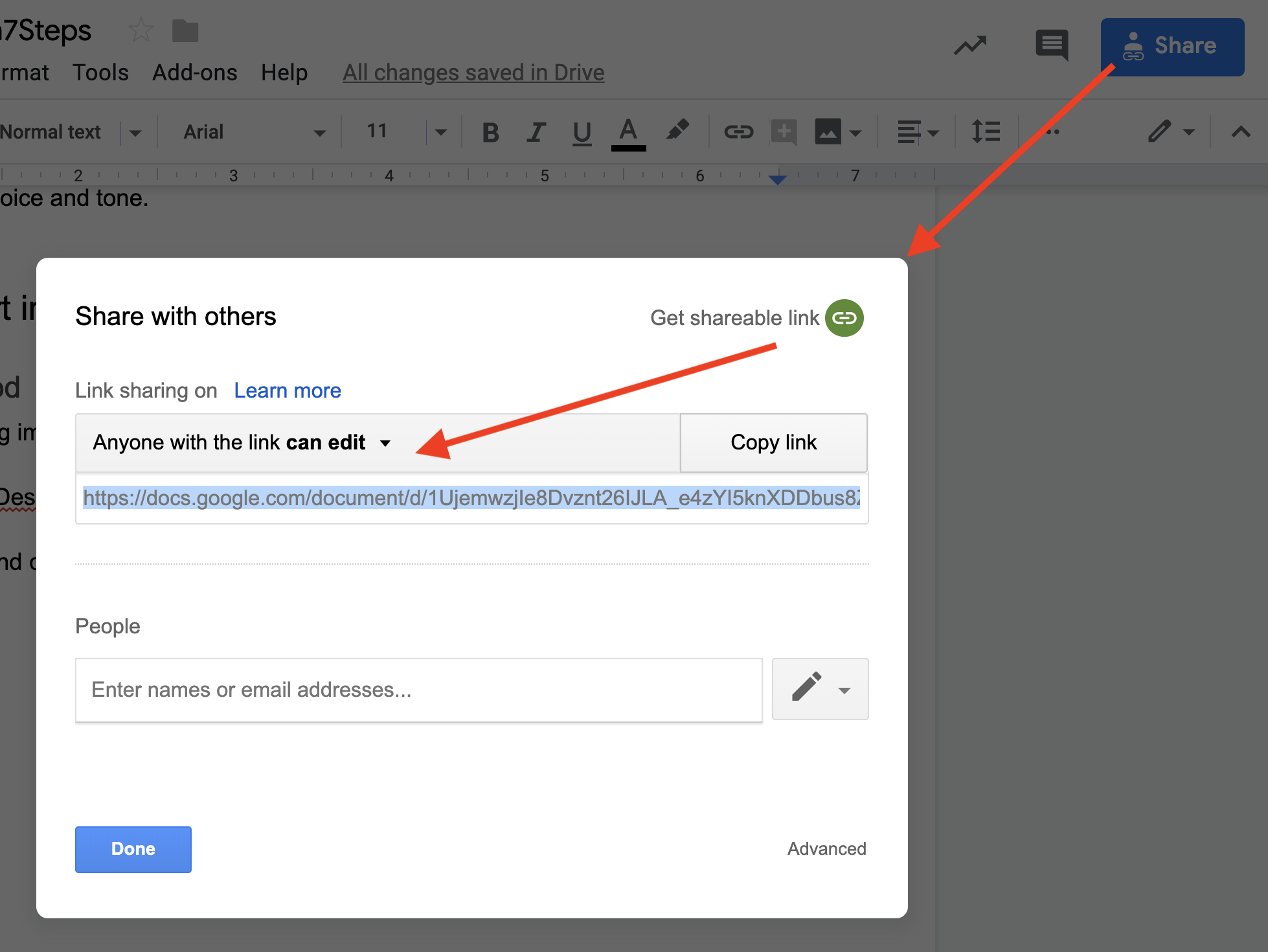The image size is (1268, 952).
Task: Click the shareable document URL field
Action: [x=472, y=498]
